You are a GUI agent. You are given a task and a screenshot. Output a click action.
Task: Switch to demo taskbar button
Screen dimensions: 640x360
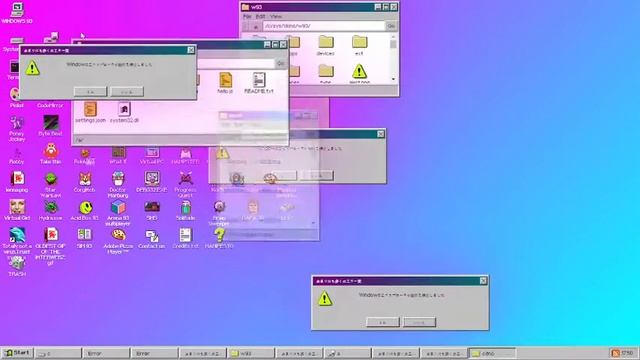point(492,353)
